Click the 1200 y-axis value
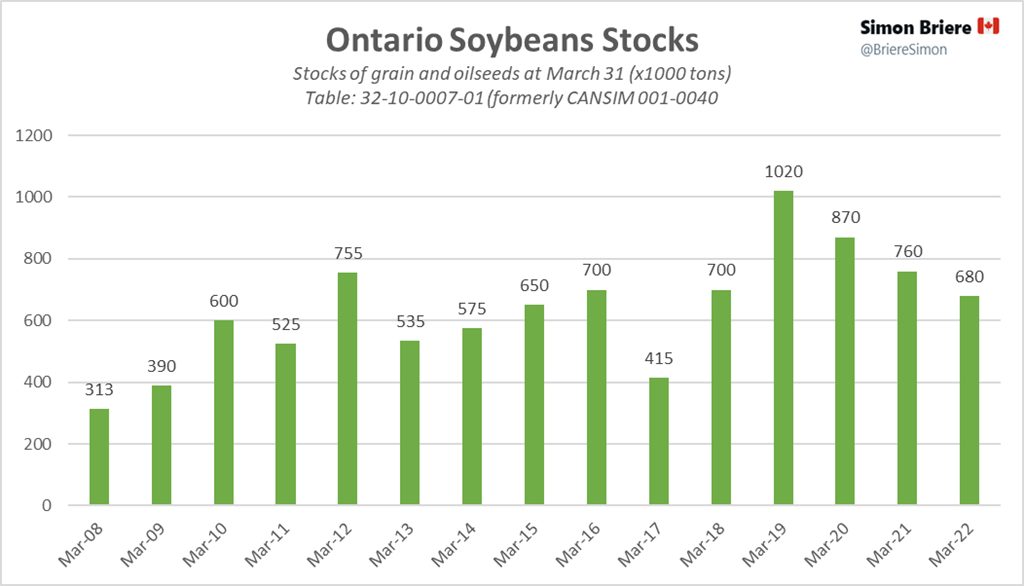The width and height of the screenshot is (1024, 586). [46, 135]
